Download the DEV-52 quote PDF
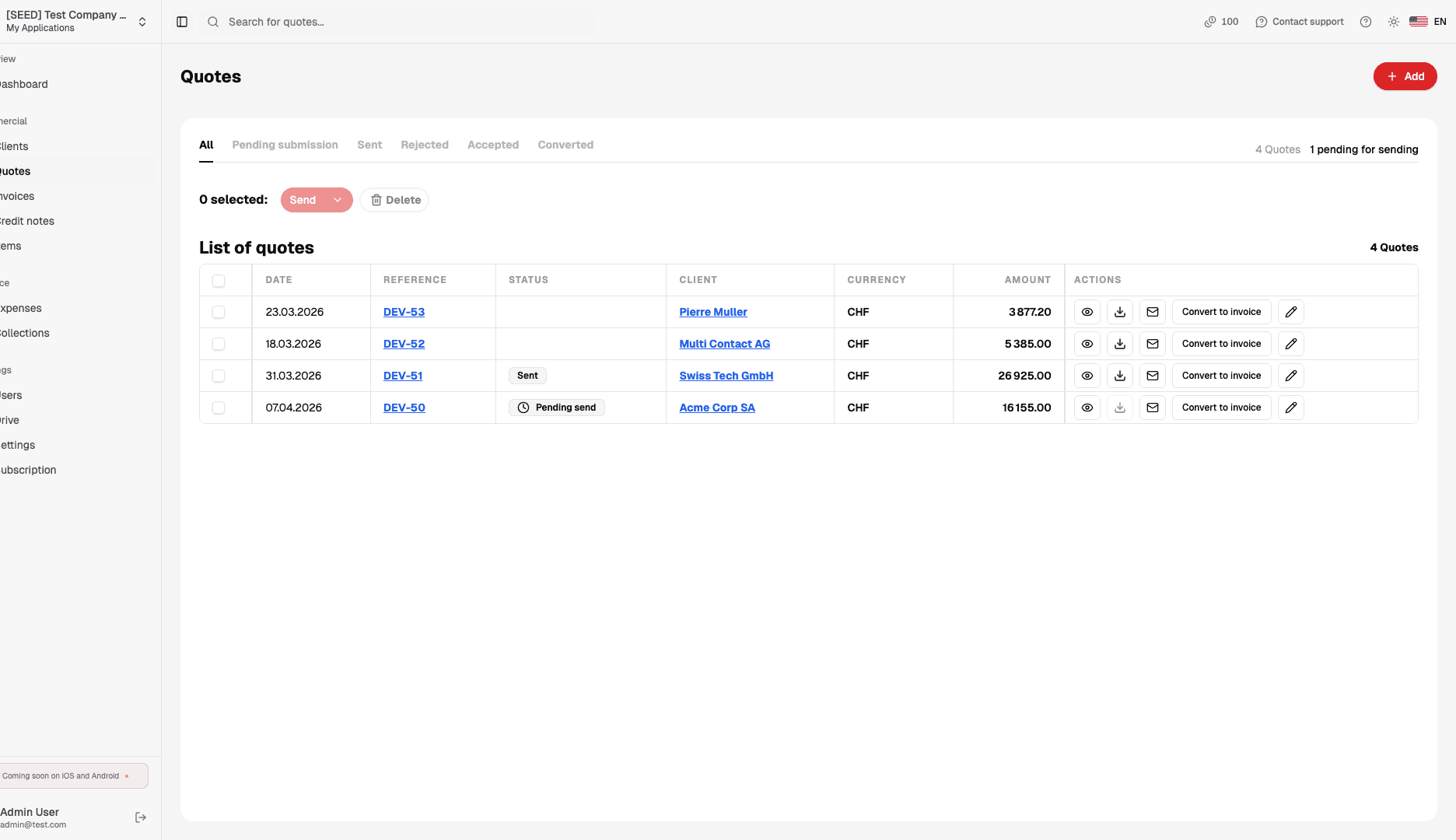The width and height of the screenshot is (1456, 840). [x=1119, y=343]
